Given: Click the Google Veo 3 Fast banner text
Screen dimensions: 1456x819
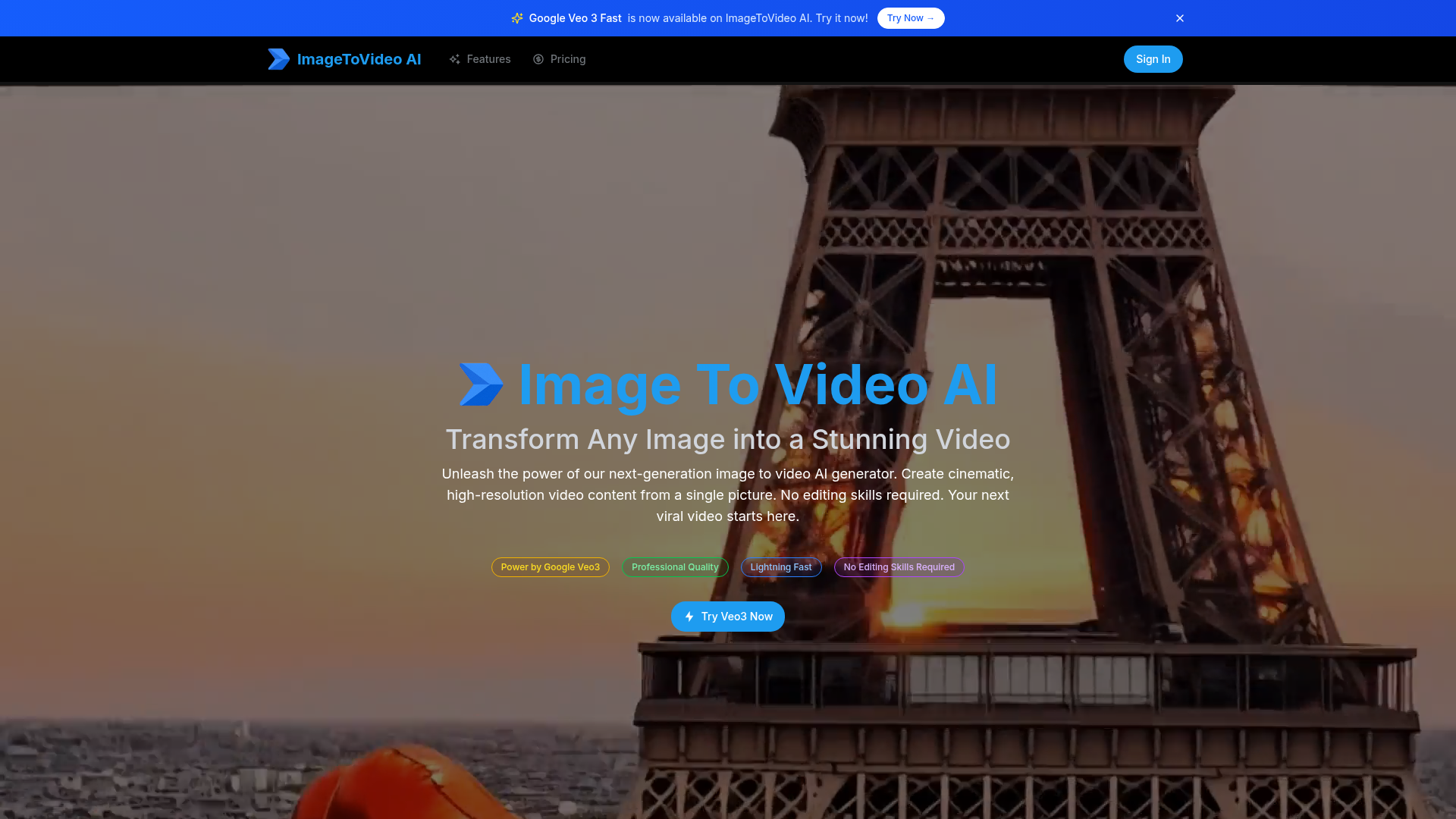Looking at the screenshot, I should tap(575, 17).
